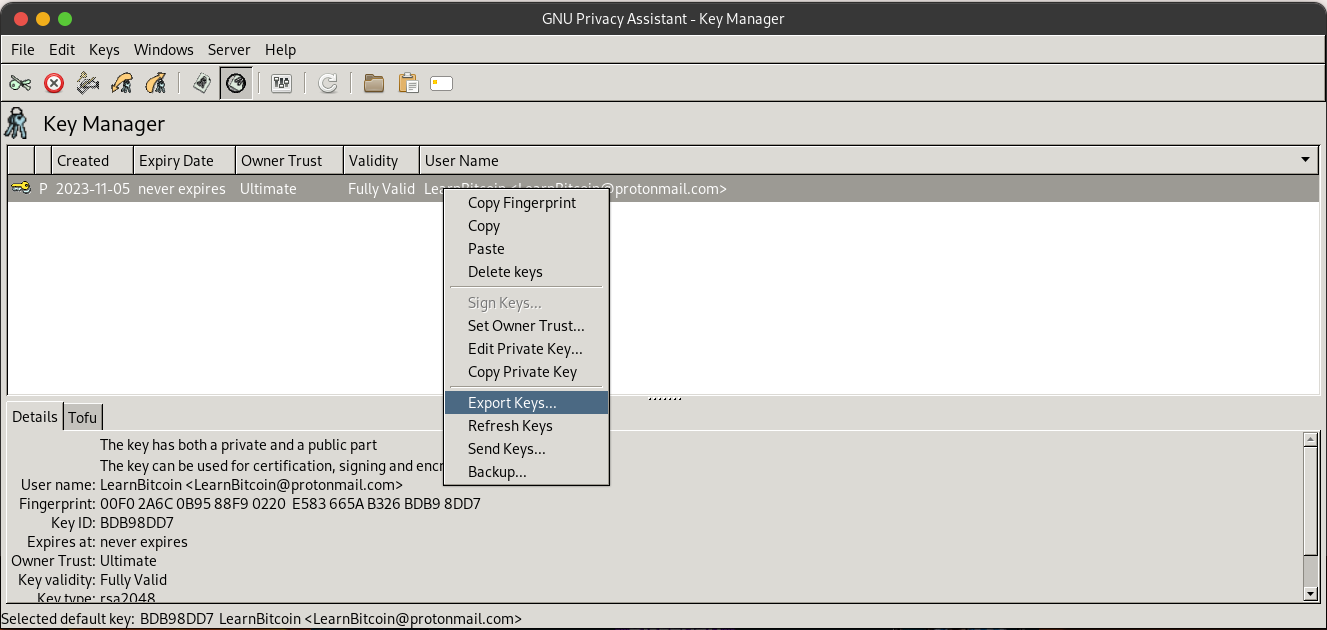Select Backup... in the context menu
The width and height of the screenshot is (1327, 630).
[x=497, y=472]
